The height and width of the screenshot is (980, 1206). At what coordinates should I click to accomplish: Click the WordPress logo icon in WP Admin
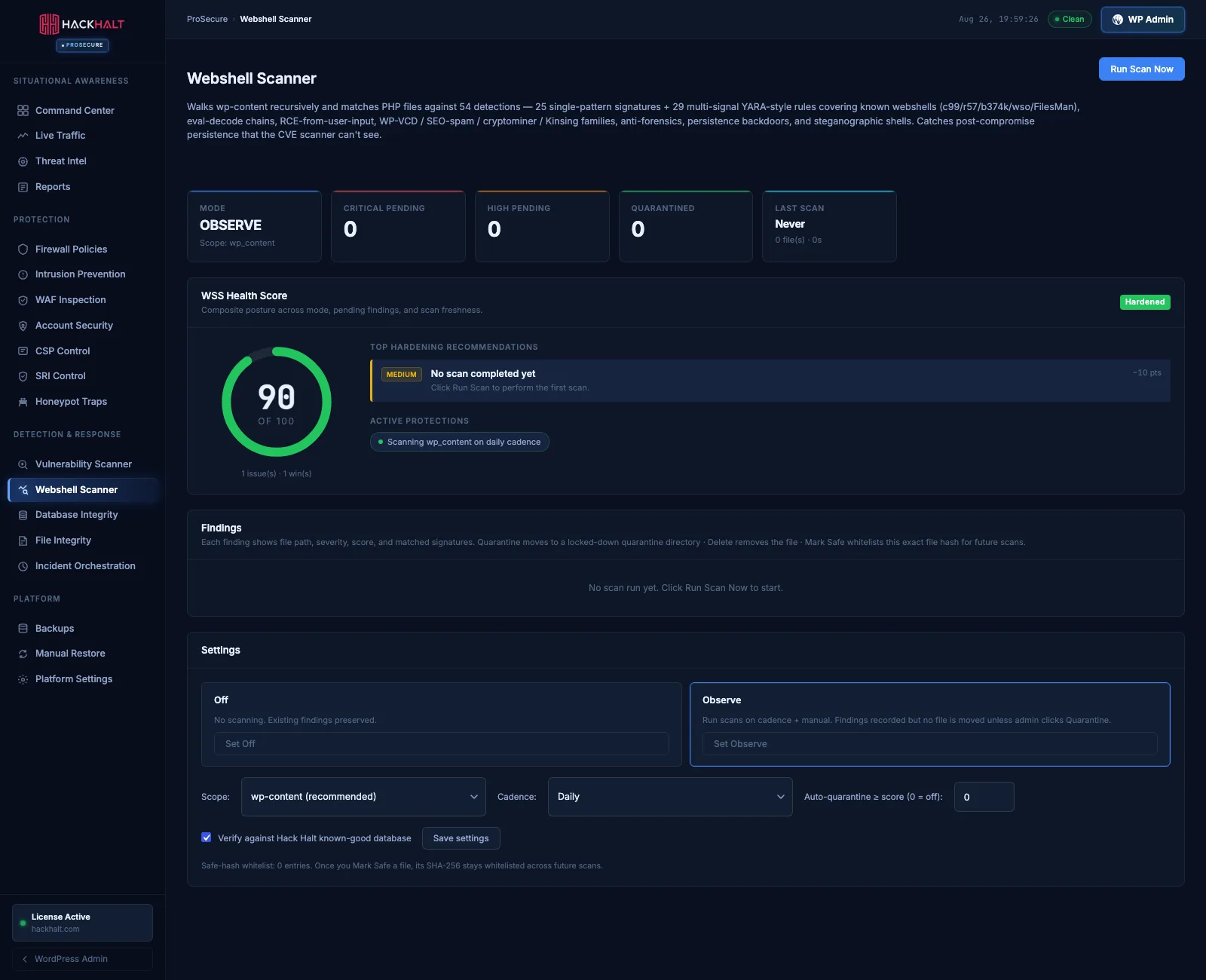point(1118,20)
